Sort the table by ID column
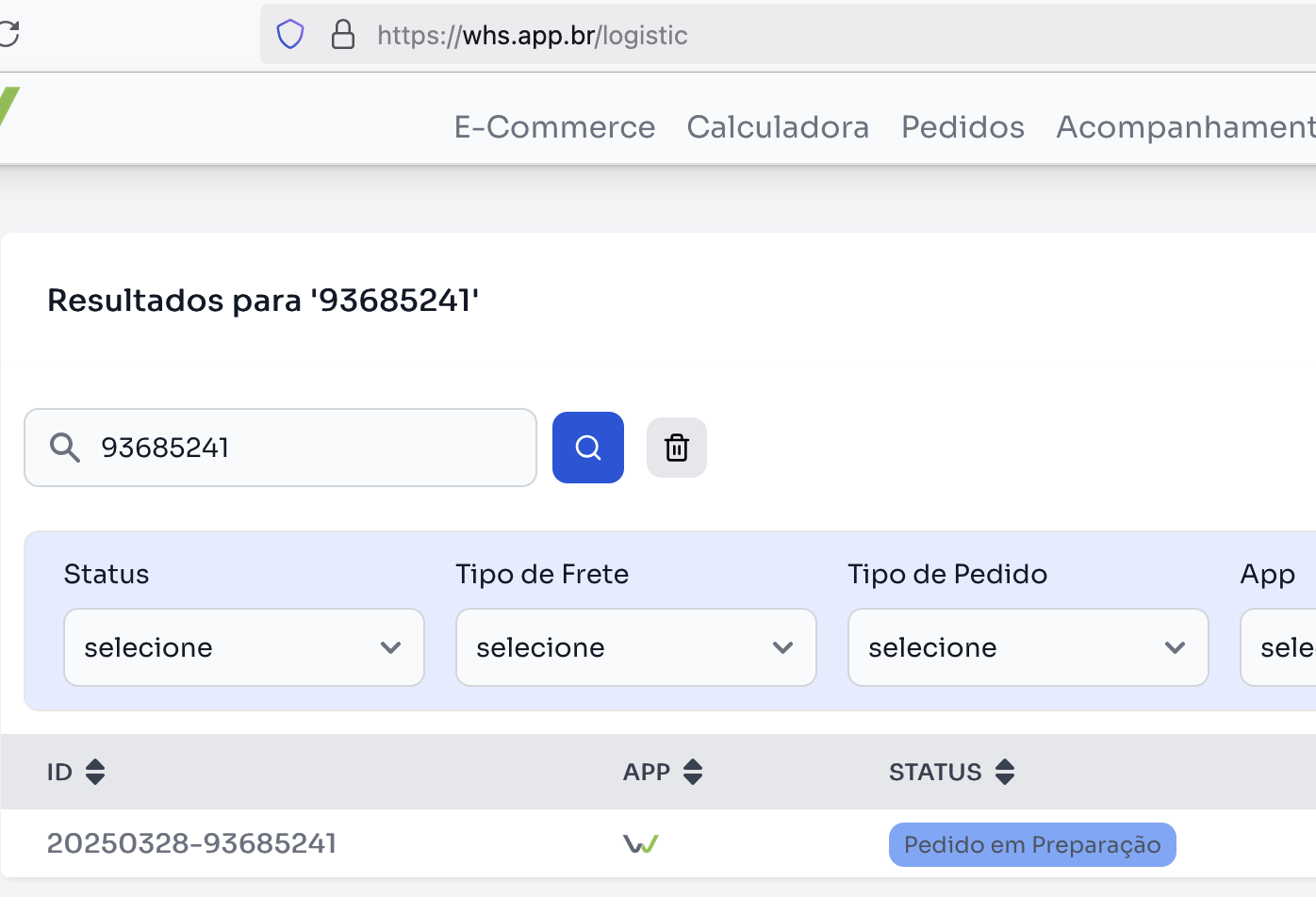The width and height of the screenshot is (1316, 897). [x=94, y=773]
